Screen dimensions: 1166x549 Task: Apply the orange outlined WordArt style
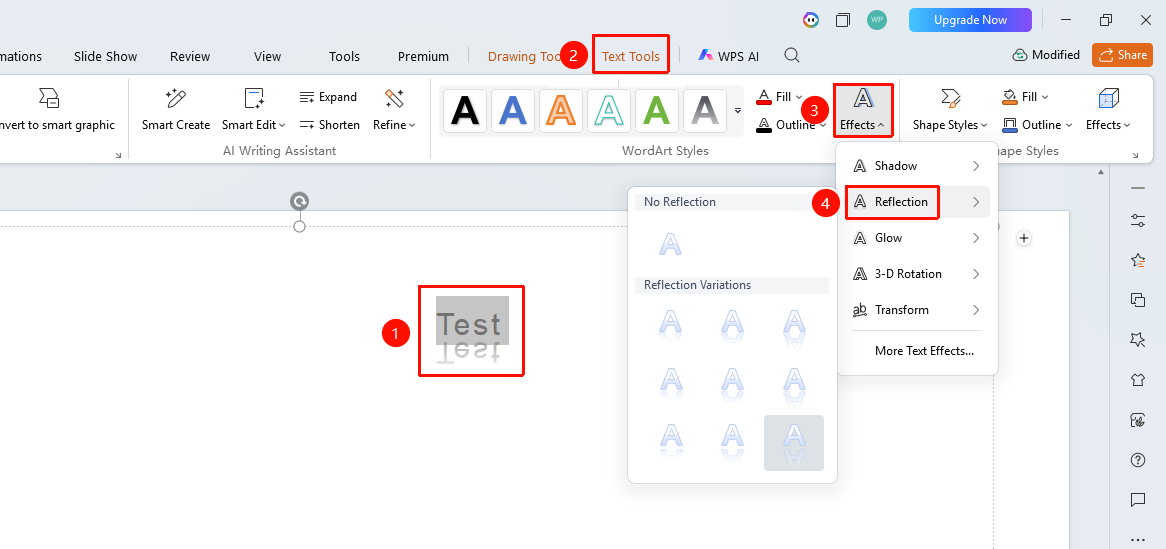(x=561, y=110)
